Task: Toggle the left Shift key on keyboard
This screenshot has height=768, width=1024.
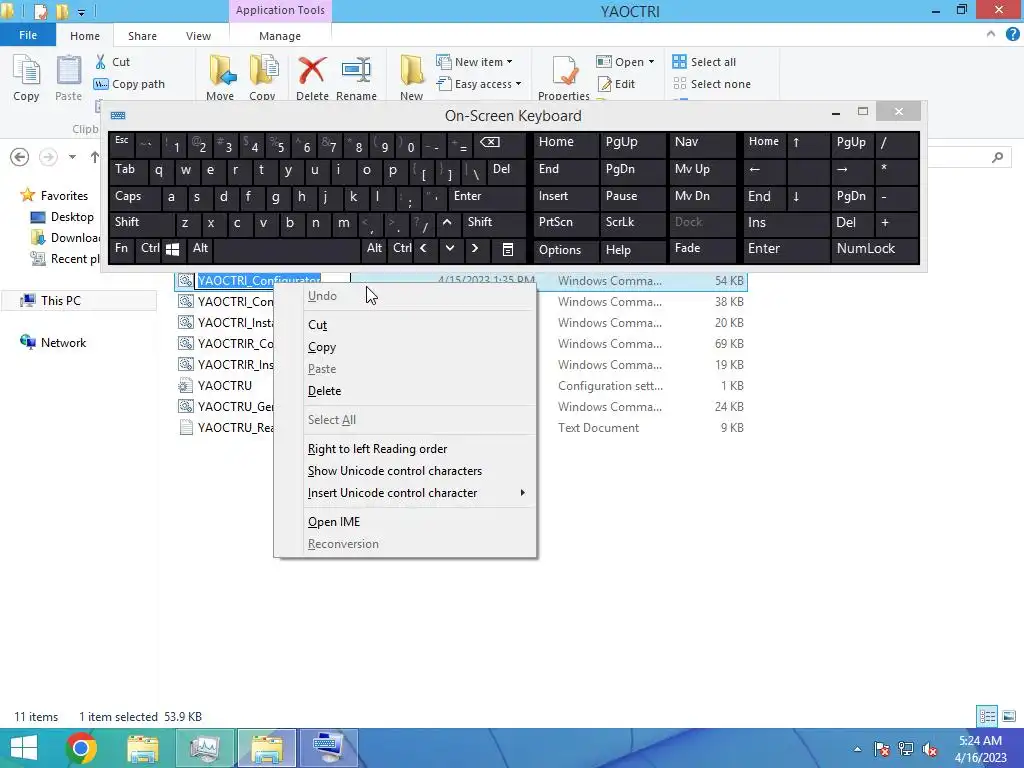Action: coord(142,223)
